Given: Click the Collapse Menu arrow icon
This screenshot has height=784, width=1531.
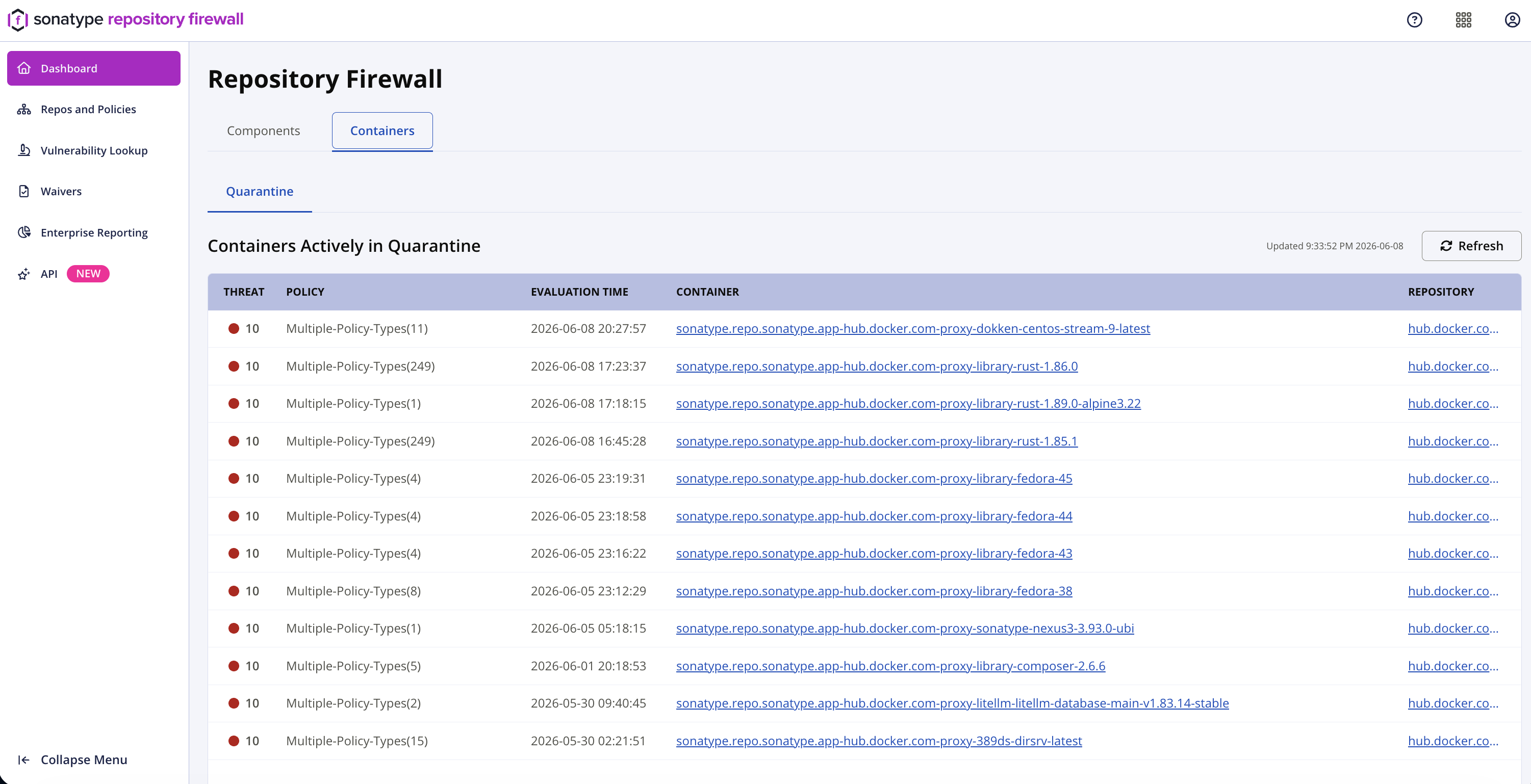Looking at the screenshot, I should 24,760.
